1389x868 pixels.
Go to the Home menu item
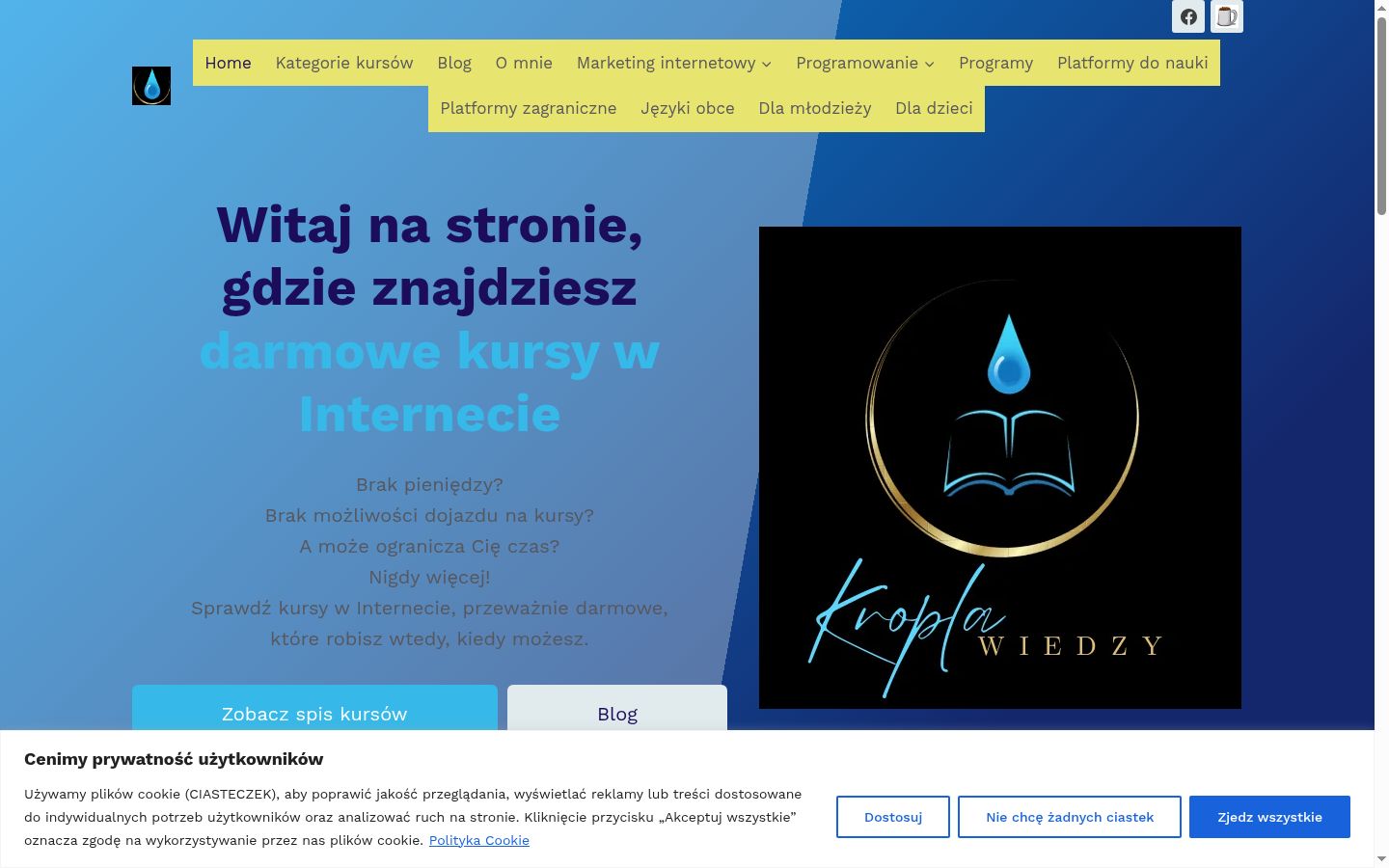pyautogui.click(x=228, y=63)
